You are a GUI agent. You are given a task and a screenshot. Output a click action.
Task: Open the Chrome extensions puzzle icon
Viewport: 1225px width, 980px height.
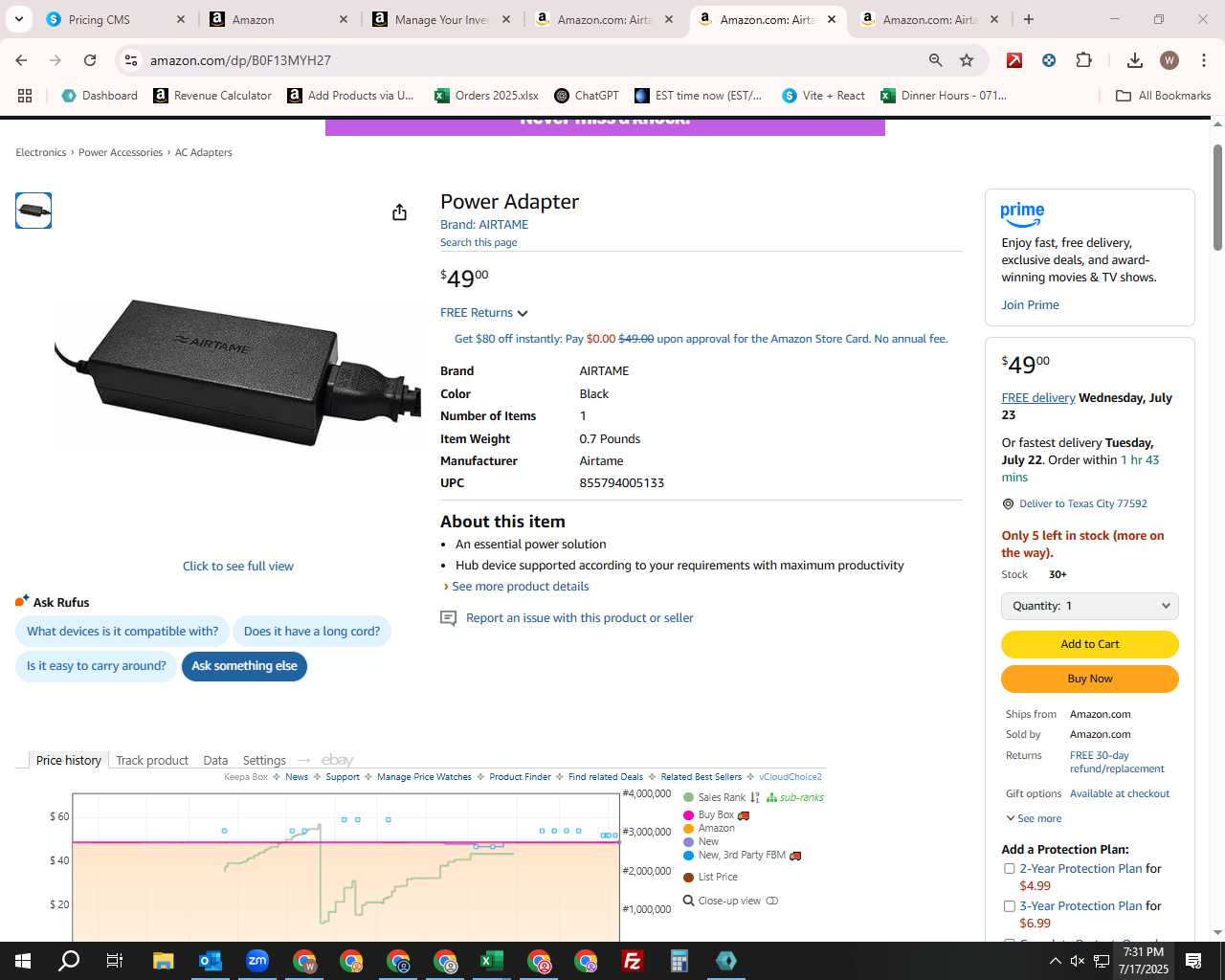pyautogui.click(x=1083, y=60)
